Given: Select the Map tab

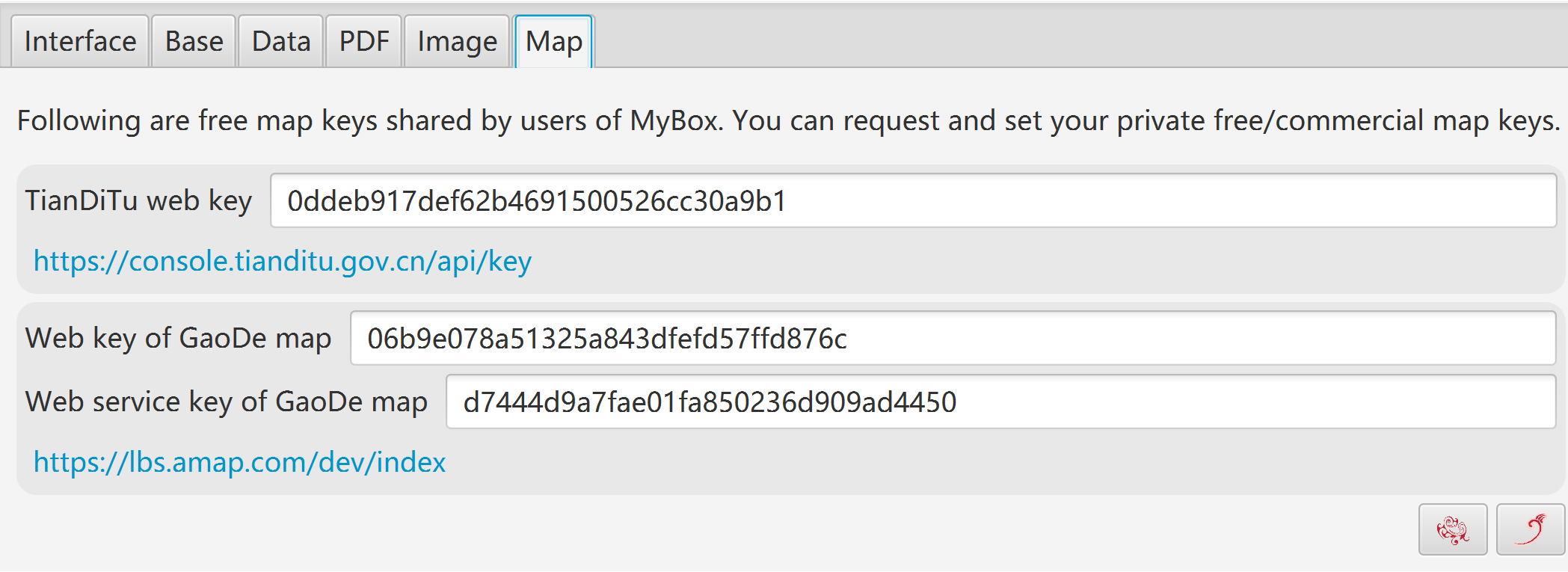Looking at the screenshot, I should pos(553,41).
